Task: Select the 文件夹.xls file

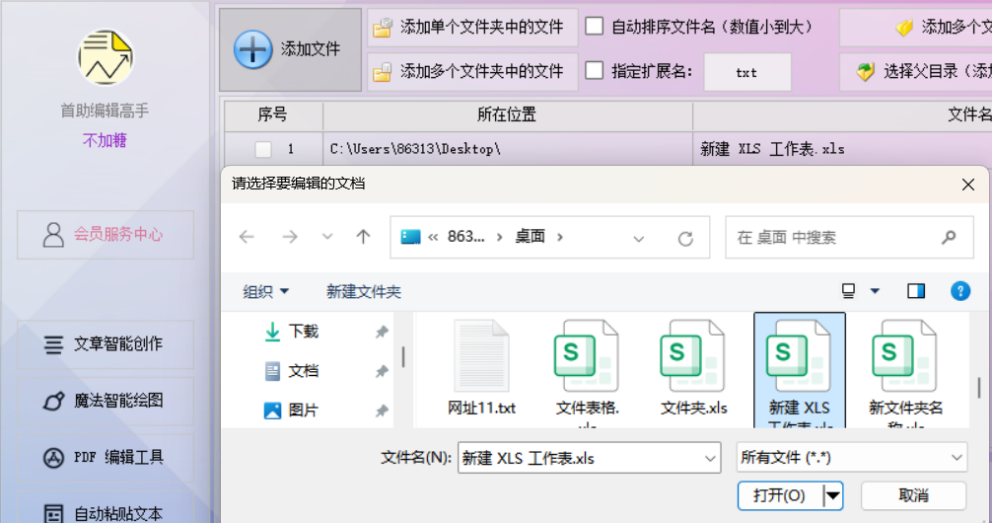Action: [693, 369]
